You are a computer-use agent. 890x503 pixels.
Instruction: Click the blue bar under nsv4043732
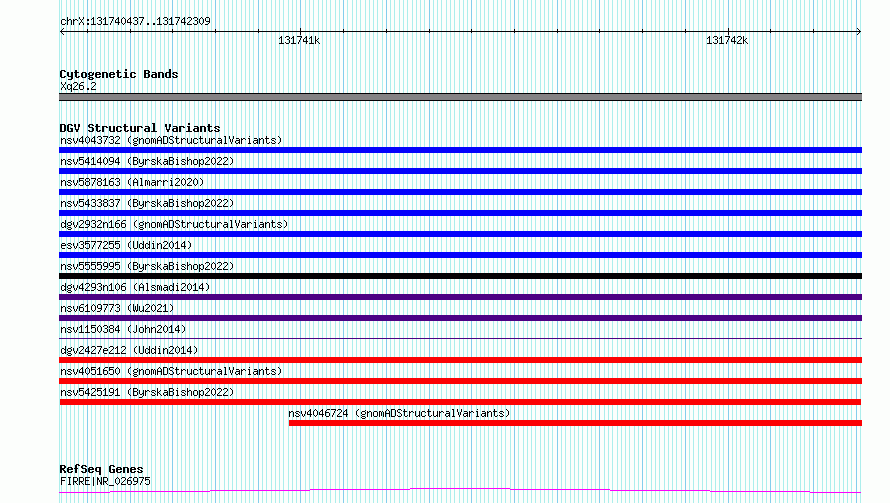(x=460, y=150)
